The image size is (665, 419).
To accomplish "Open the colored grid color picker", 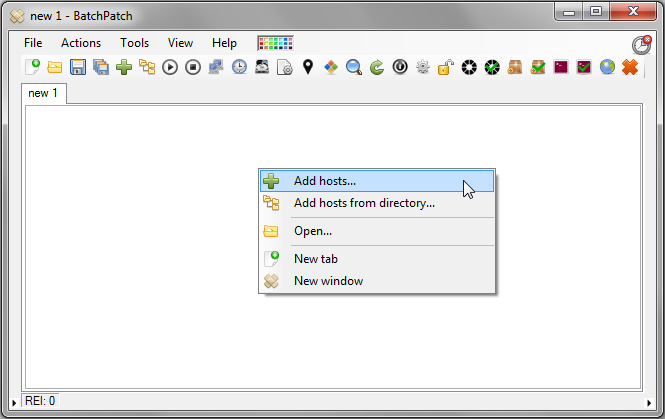I will tap(275, 43).
